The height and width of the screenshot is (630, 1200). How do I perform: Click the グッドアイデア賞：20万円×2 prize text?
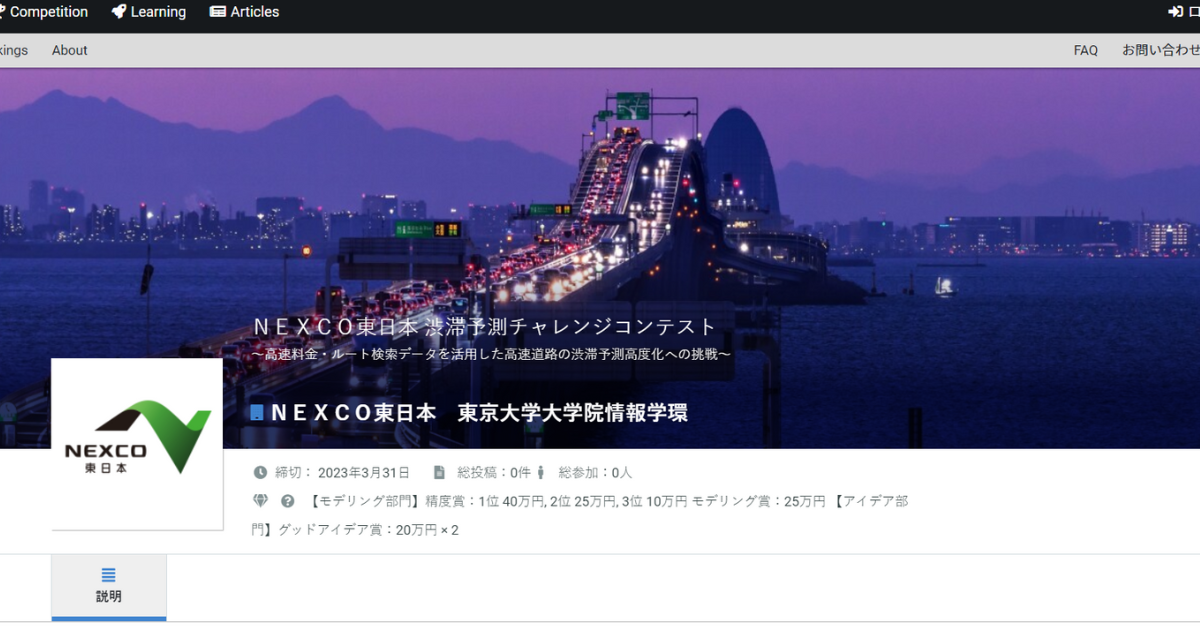(366, 530)
